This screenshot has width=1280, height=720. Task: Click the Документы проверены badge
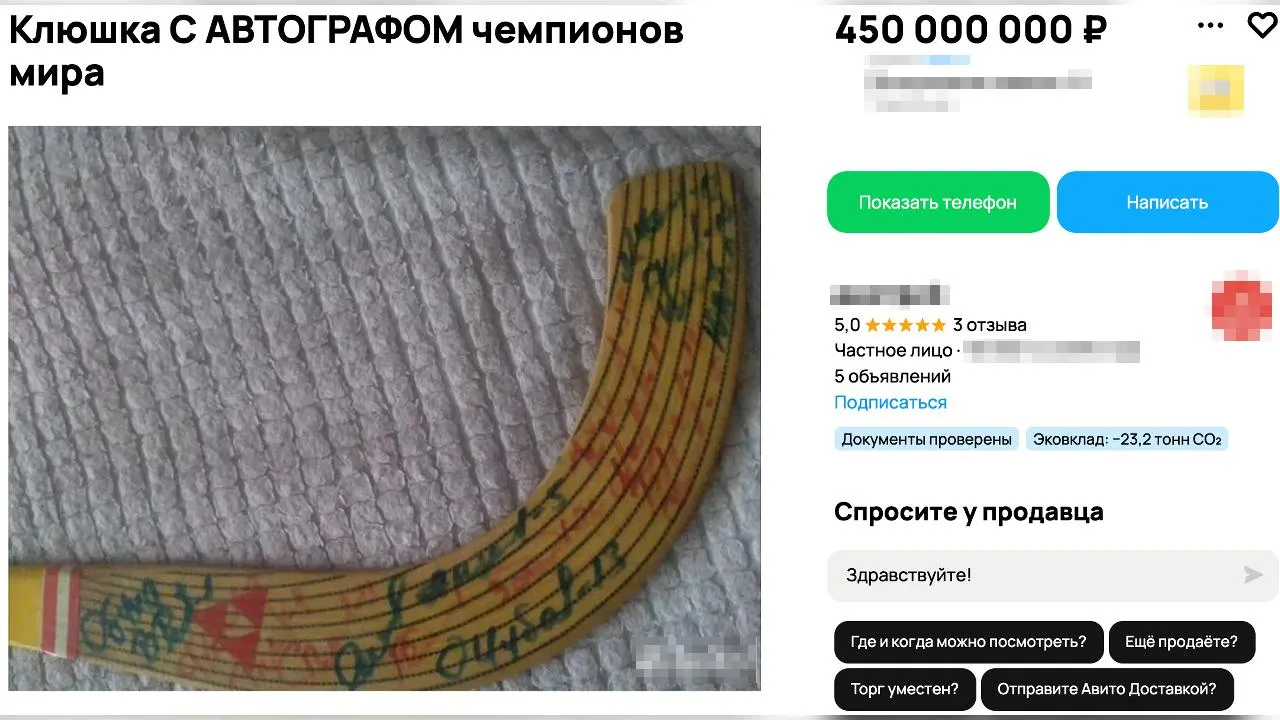pos(926,439)
